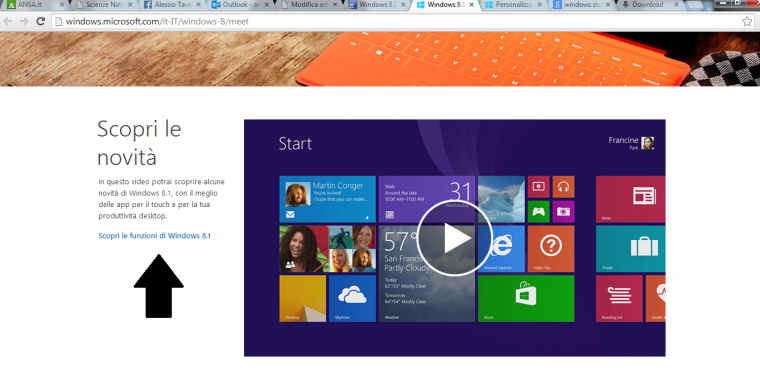Go back to previous page
The width and height of the screenshot is (760, 385).
coord(8,21)
